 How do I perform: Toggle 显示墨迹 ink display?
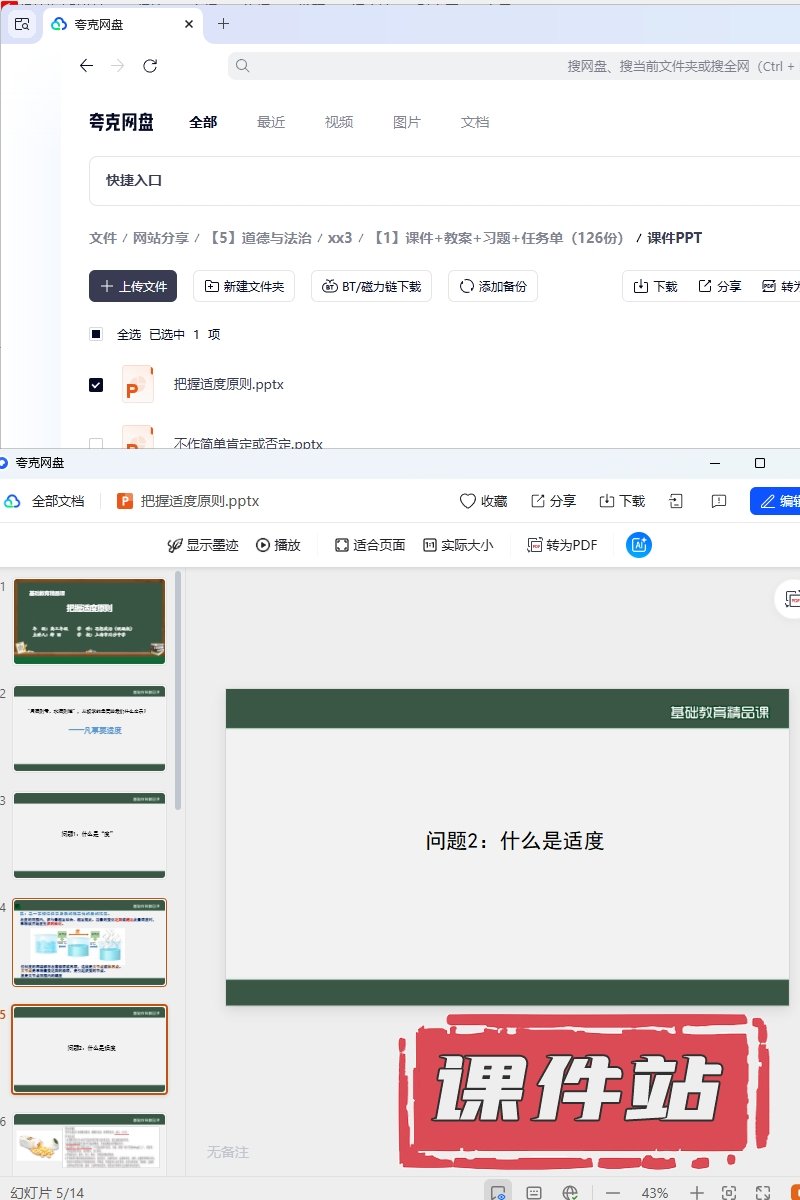coord(202,545)
